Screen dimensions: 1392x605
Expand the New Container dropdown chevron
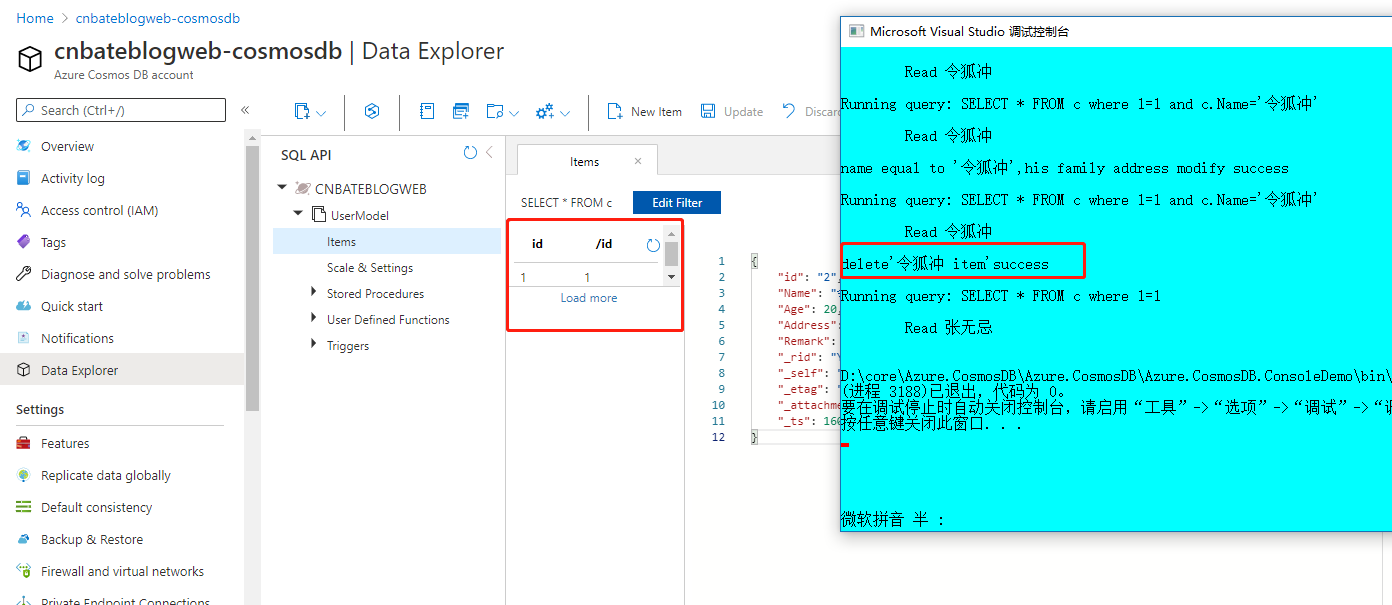click(x=321, y=113)
